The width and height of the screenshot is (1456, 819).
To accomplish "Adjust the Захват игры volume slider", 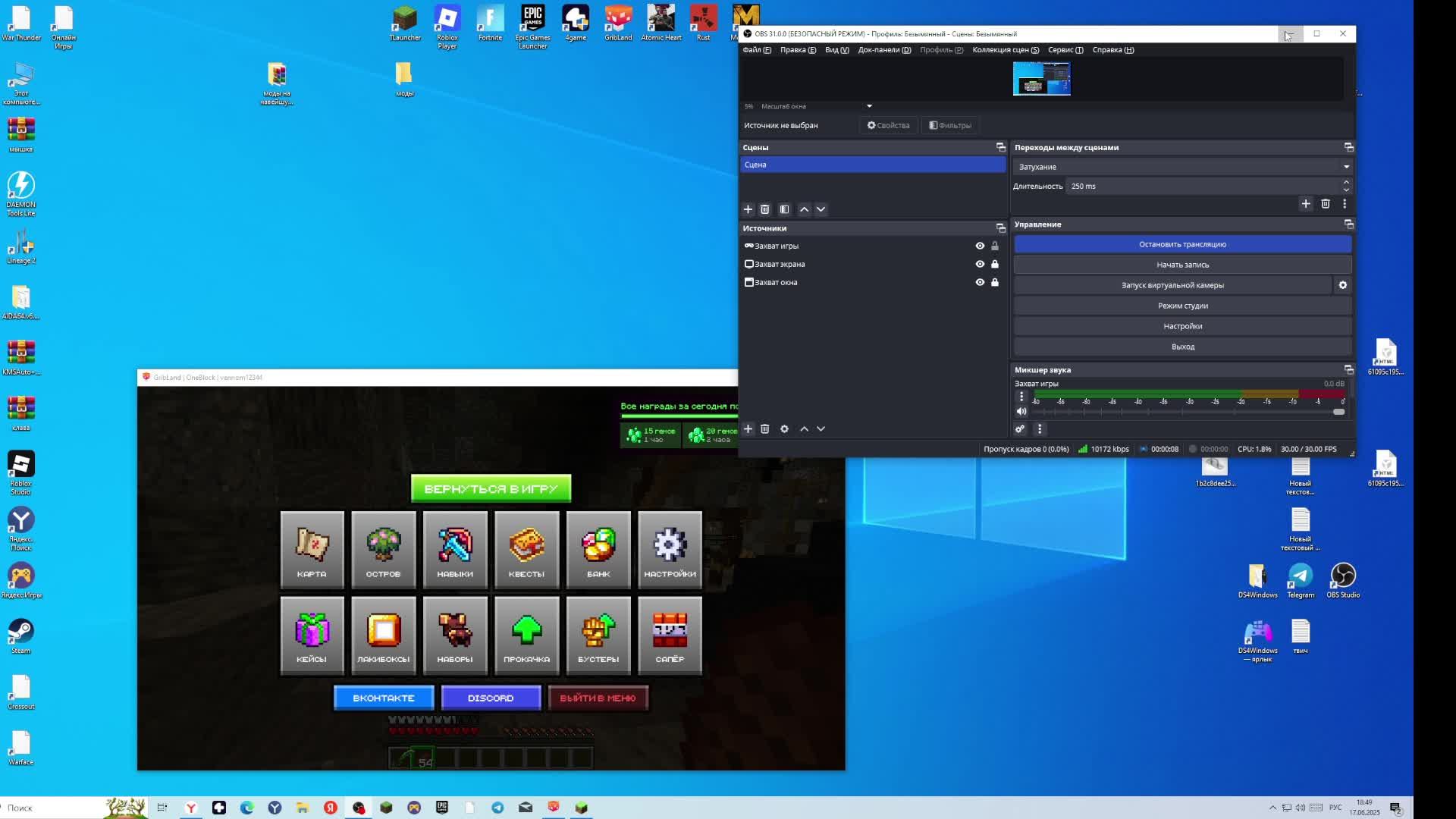I will tap(1338, 412).
